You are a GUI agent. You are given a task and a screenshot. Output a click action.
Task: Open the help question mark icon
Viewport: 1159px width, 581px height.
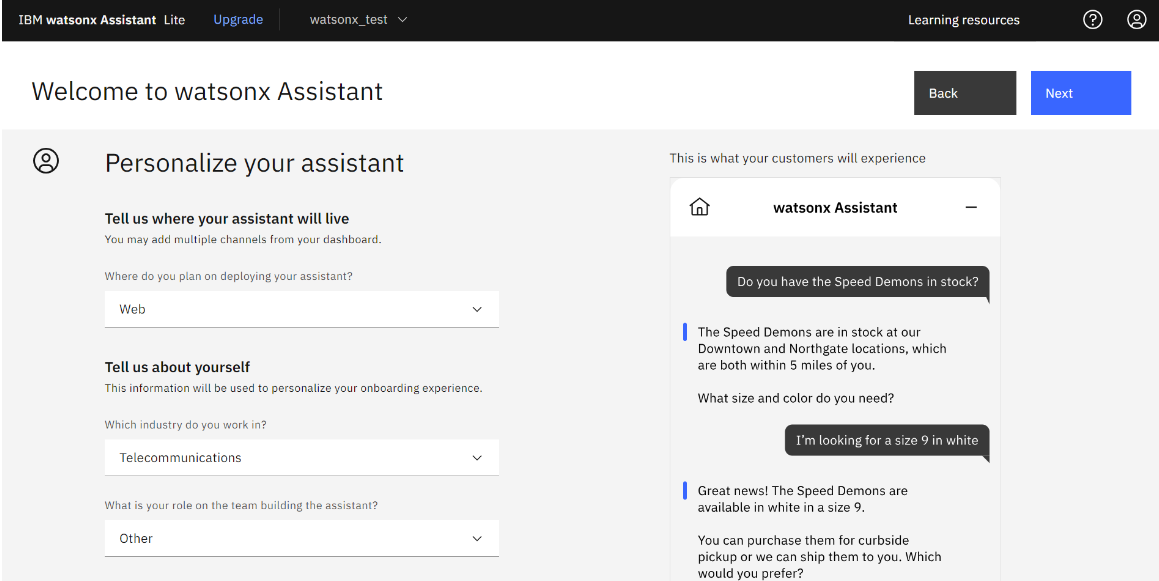(x=1092, y=20)
